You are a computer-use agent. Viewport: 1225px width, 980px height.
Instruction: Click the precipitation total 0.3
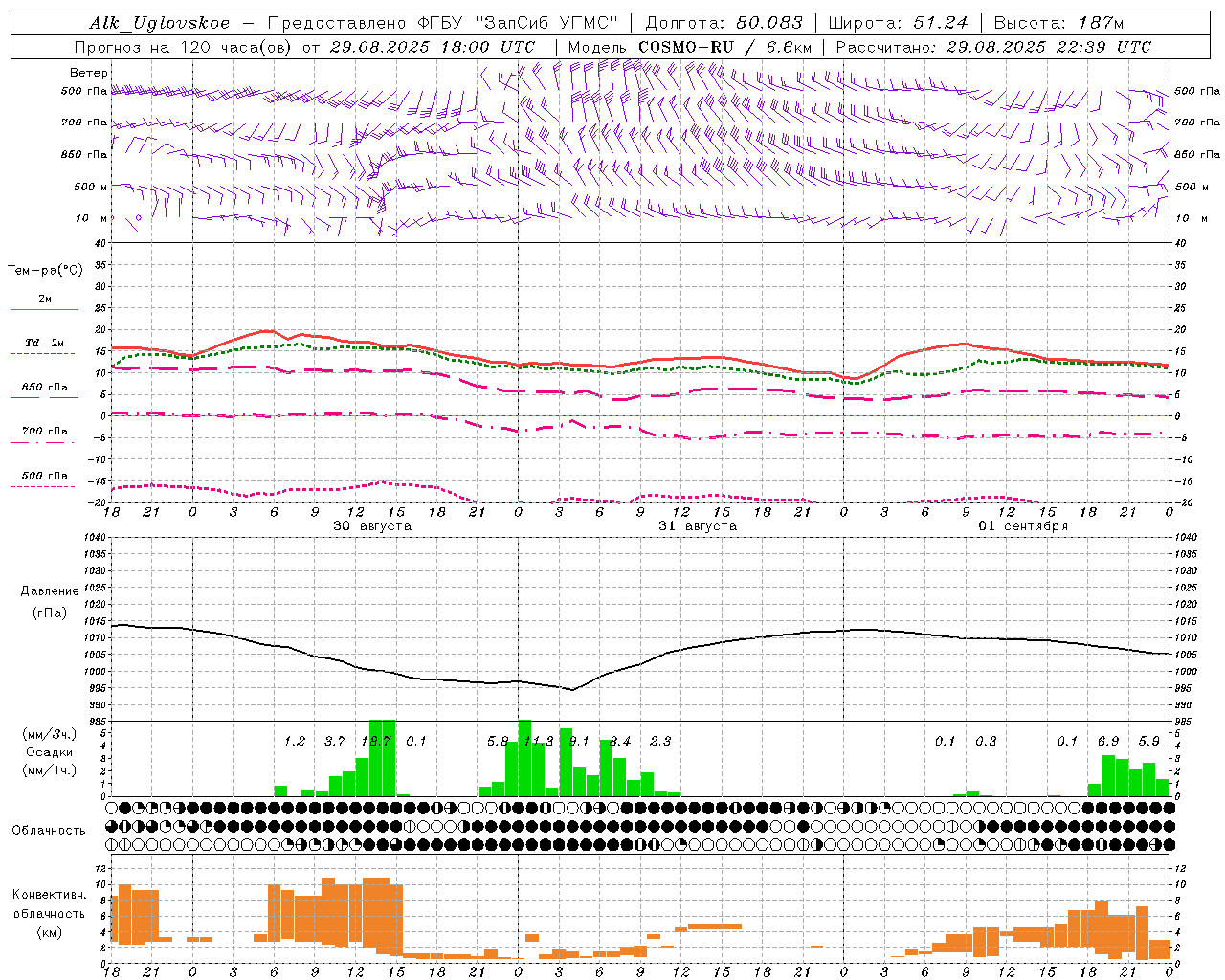(x=986, y=741)
